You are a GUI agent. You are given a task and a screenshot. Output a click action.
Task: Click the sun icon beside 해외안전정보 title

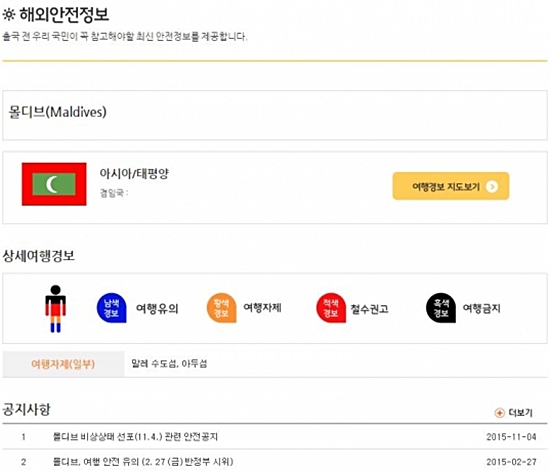click(x=9, y=15)
